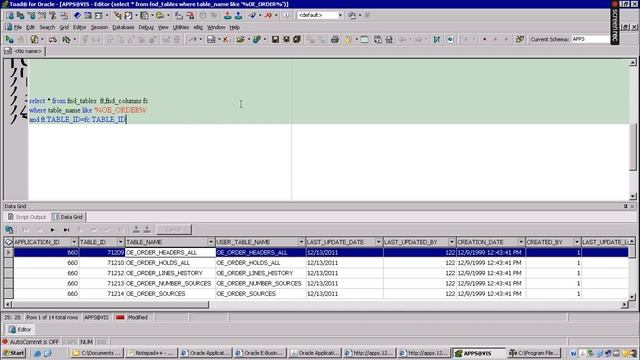The height and width of the screenshot is (360, 640).
Task: Click the second icon in top main toolbar
Action: (20, 16)
